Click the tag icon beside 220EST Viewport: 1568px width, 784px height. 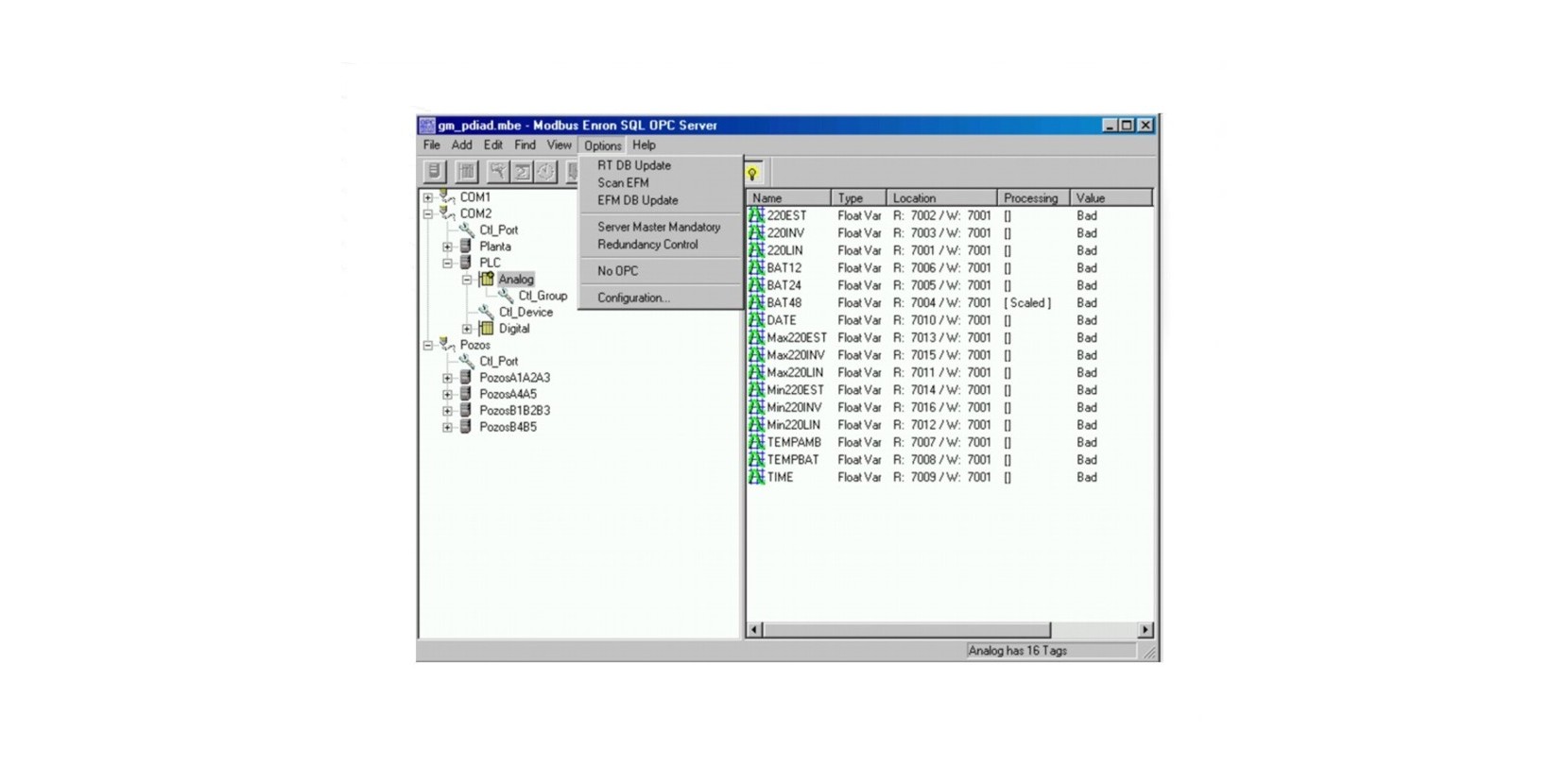[756, 215]
